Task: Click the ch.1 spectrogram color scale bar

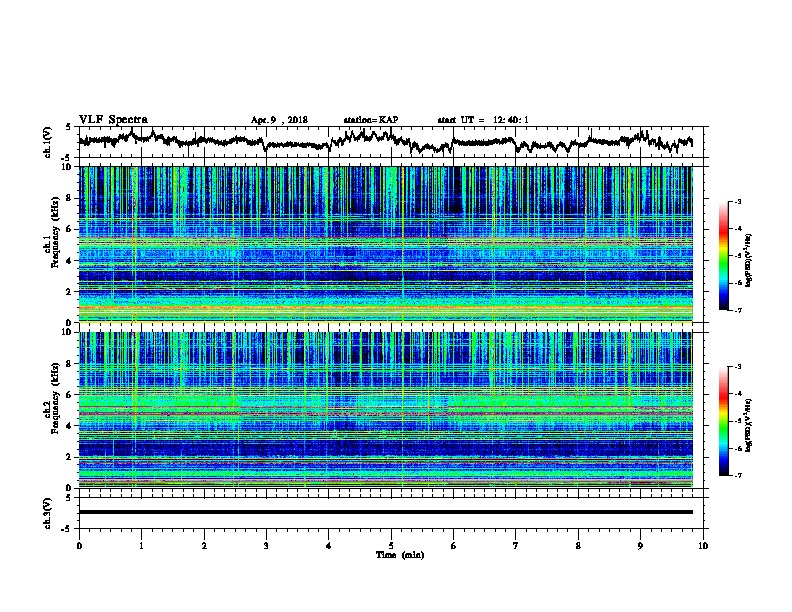Action: pyautogui.click(x=723, y=256)
